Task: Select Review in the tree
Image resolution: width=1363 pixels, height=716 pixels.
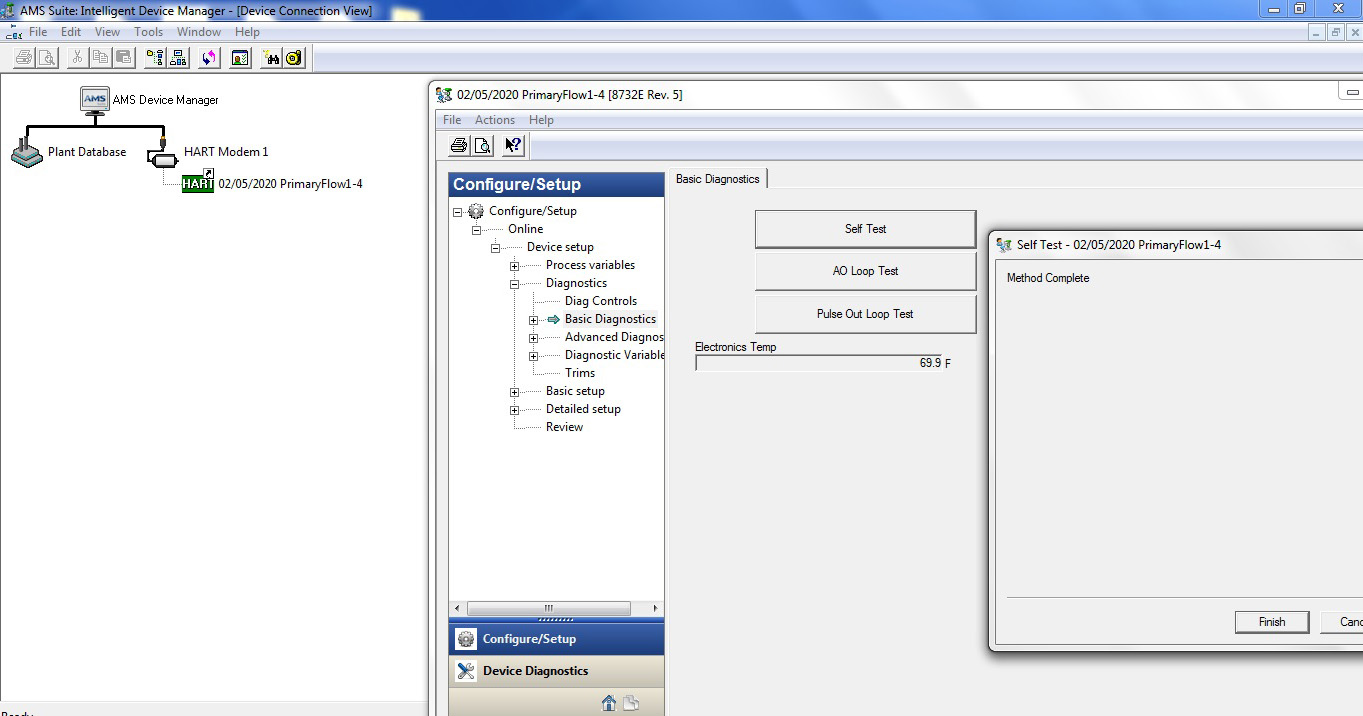Action: (564, 427)
